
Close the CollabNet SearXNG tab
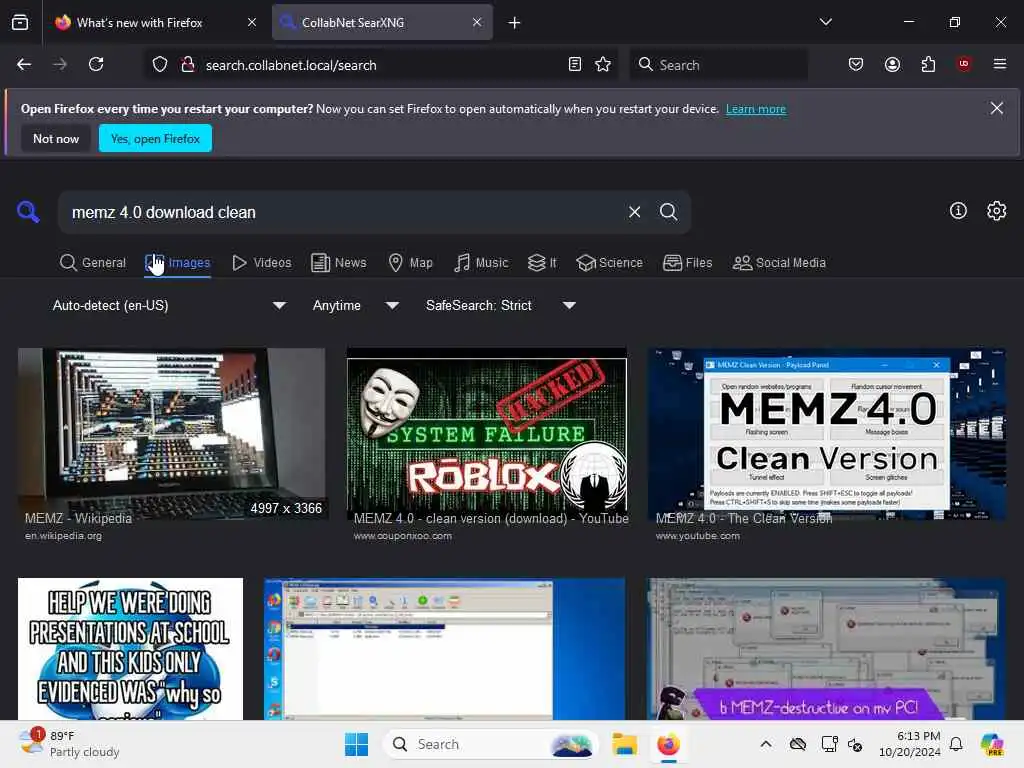(x=477, y=22)
